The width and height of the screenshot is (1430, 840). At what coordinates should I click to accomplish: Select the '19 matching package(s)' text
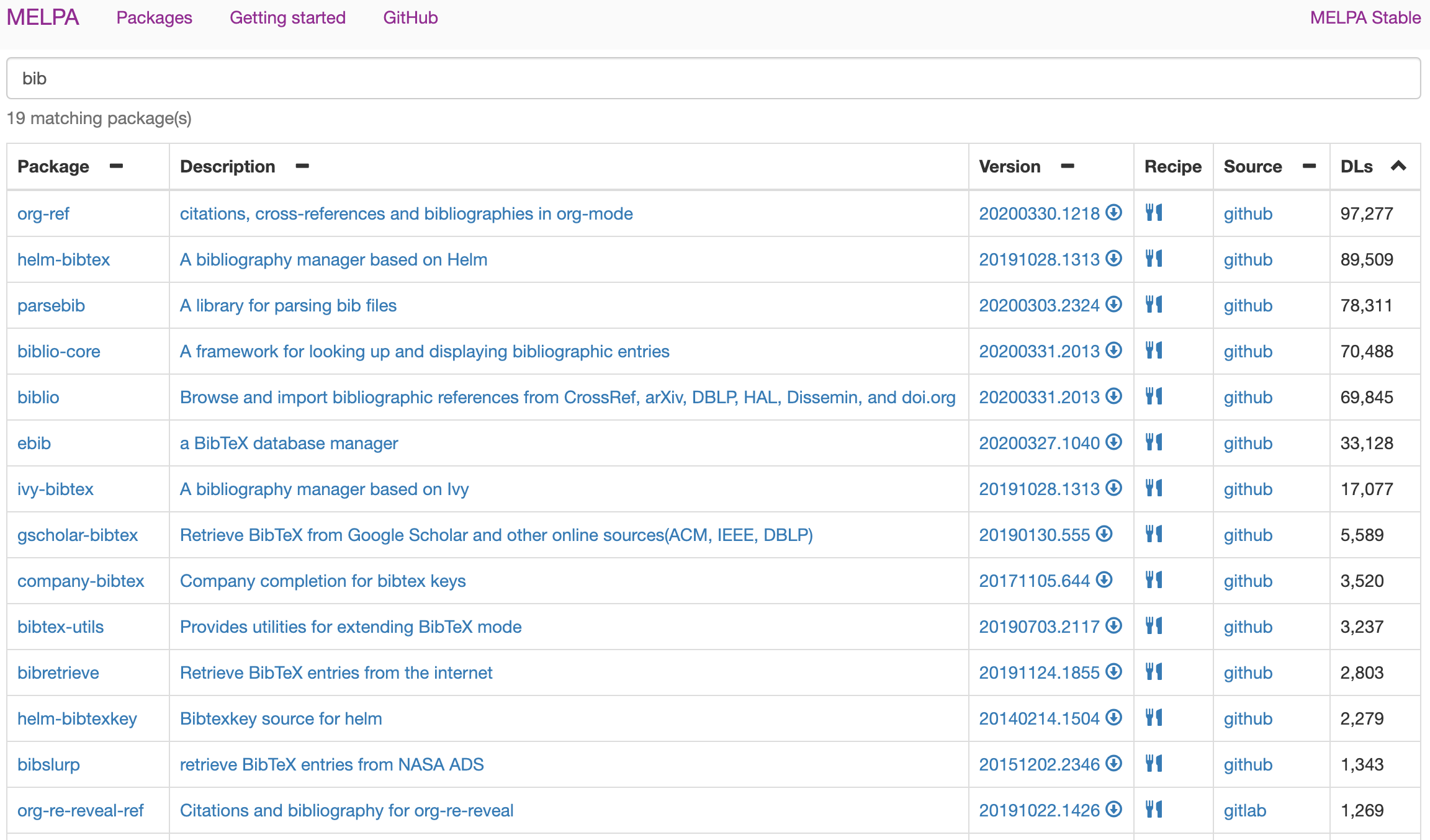pyautogui.click(x=99, y=118)
